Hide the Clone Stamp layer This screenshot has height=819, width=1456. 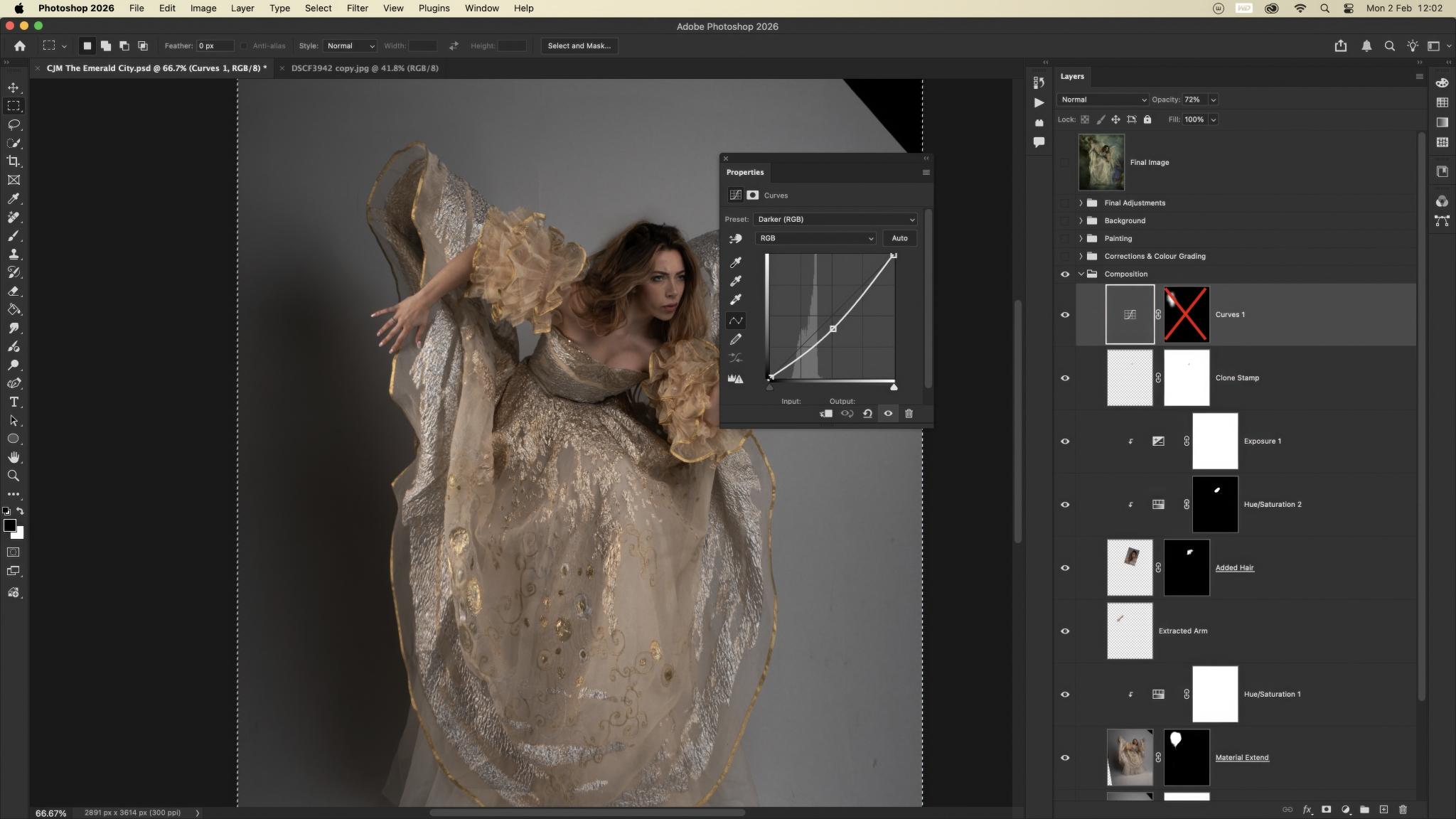coord(1065,378)
